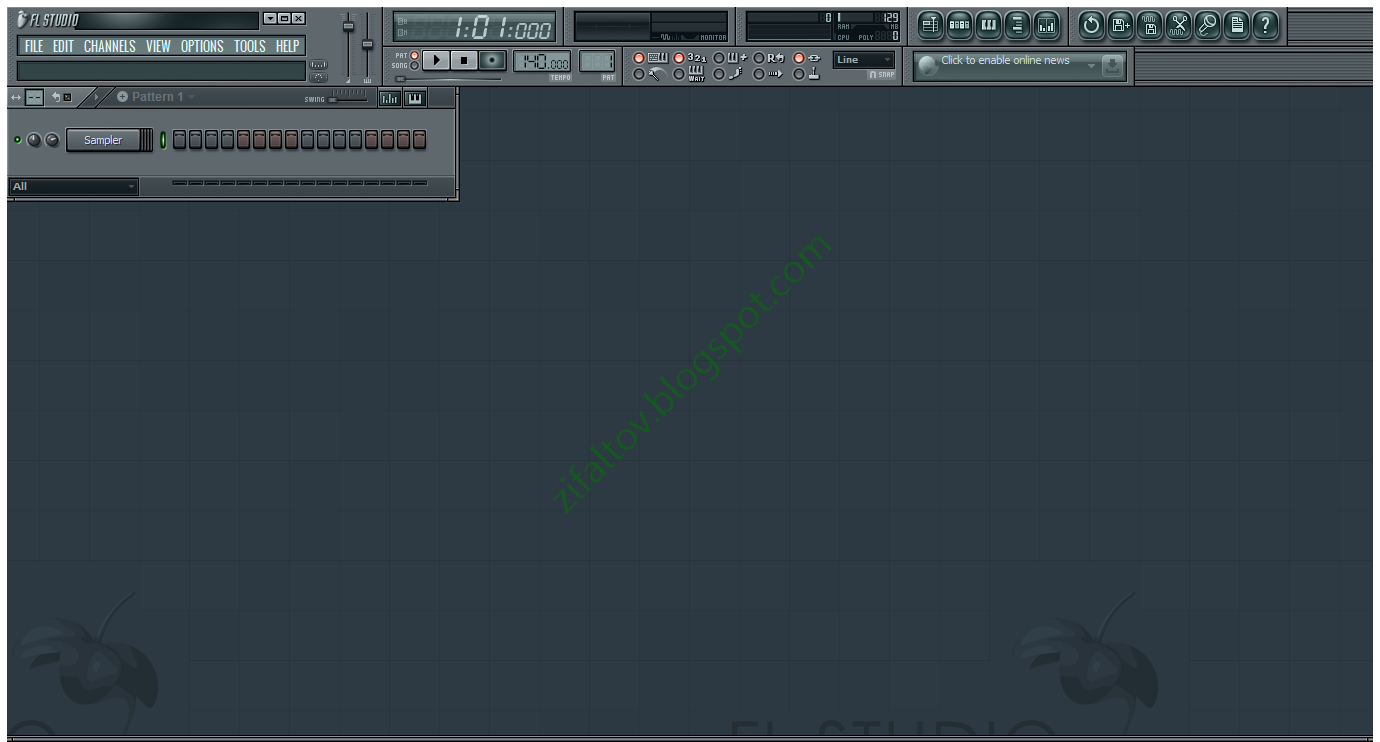Open the Mixer window
Image resolution: width=1380 pixels, height=742 pixels.
coord(1047,25)
